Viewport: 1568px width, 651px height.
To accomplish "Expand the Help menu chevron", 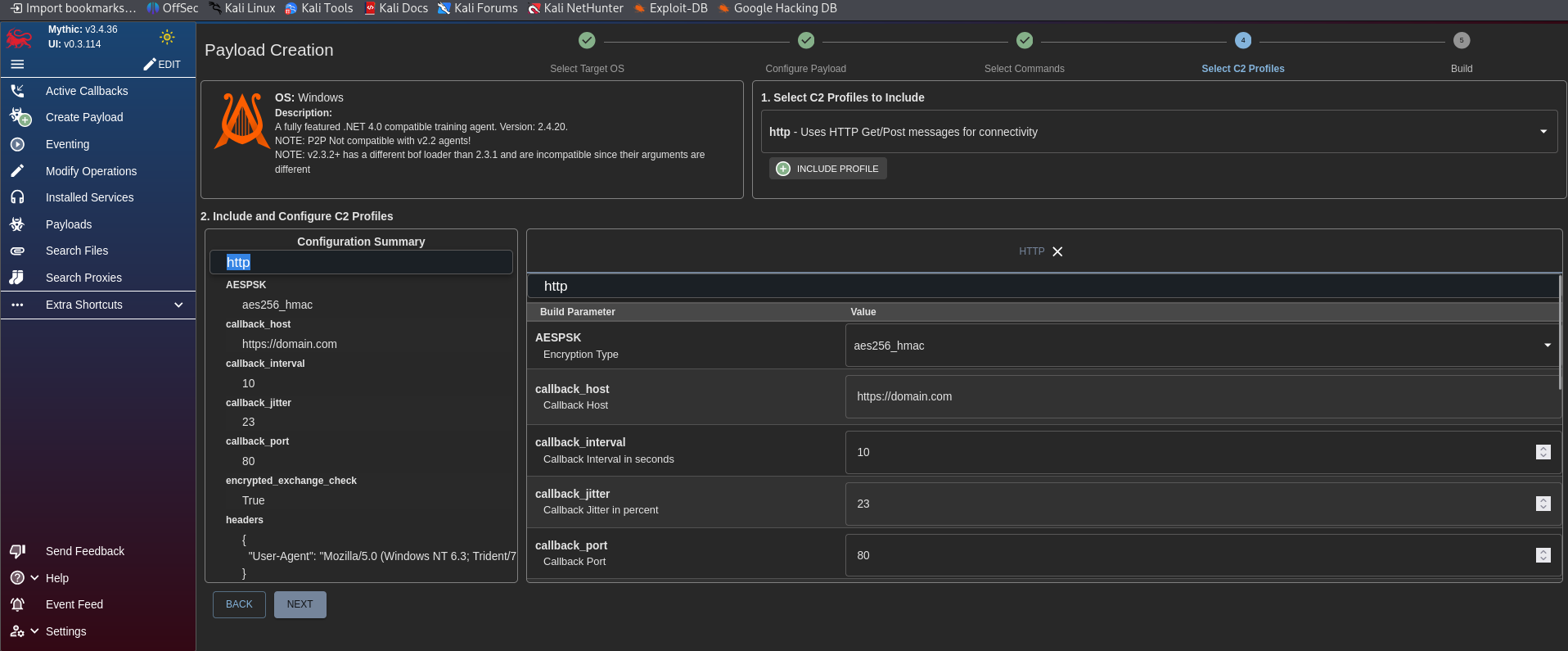I will click(34, 578).
